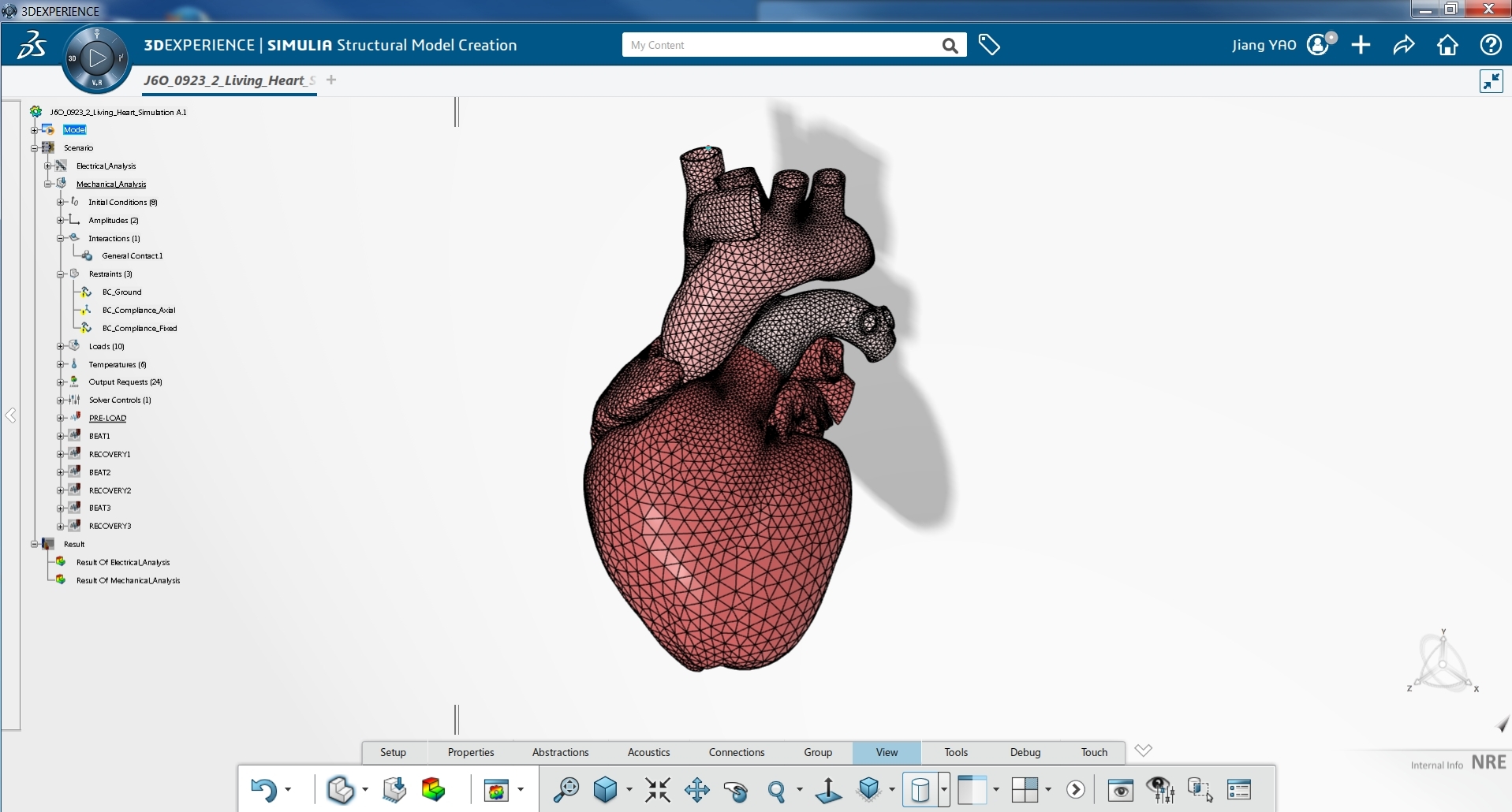Click the compass play button

(97, 58)
